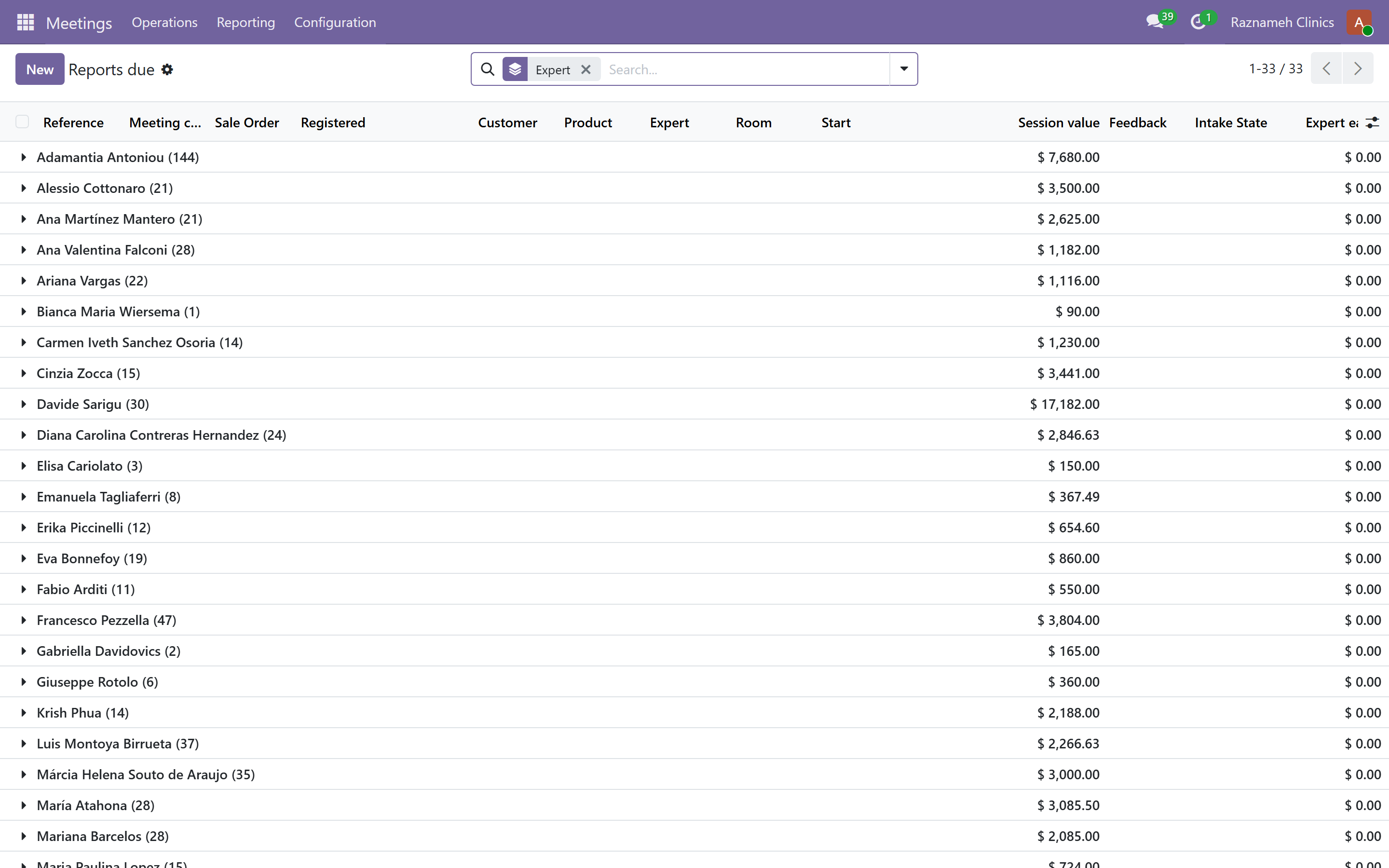Click the 1-33 / 33 pager counter

tap(1275, 68)
